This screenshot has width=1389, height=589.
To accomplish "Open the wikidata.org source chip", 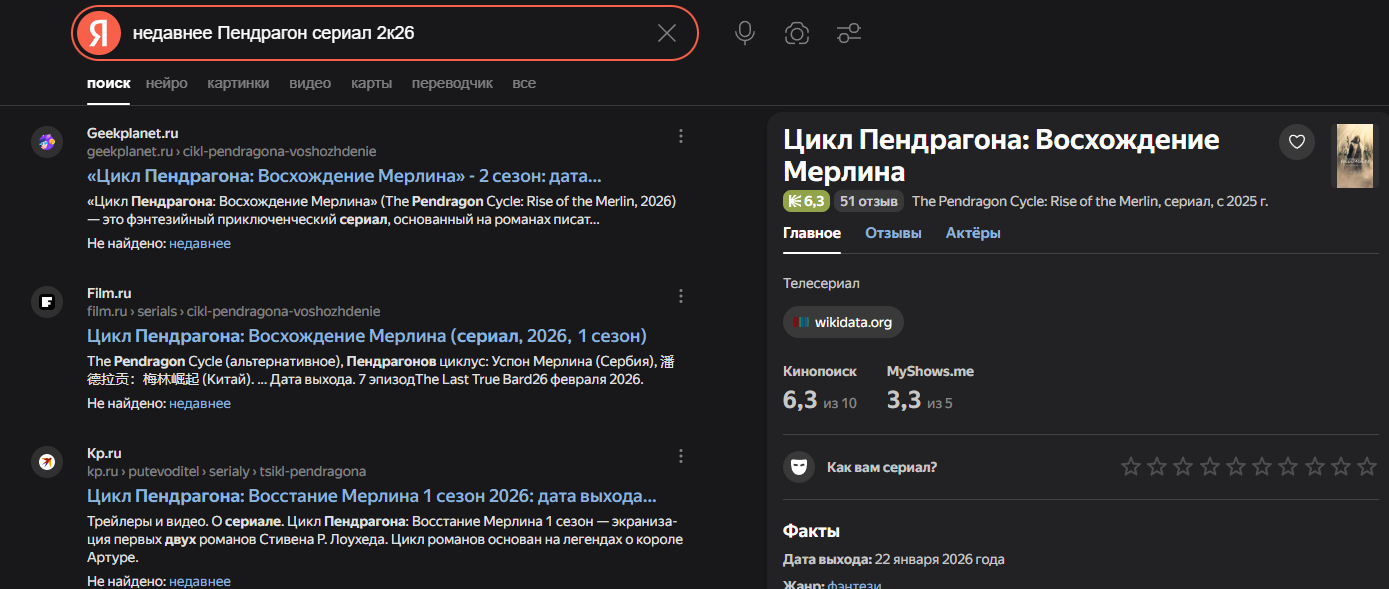I will pos(843,322).
